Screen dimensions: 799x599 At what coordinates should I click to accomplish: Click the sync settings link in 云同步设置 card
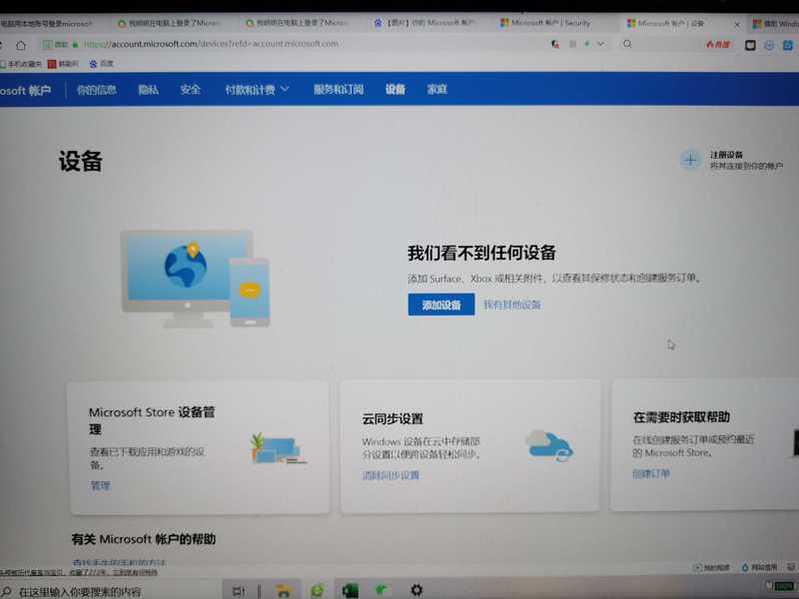[x=390, y=475]
